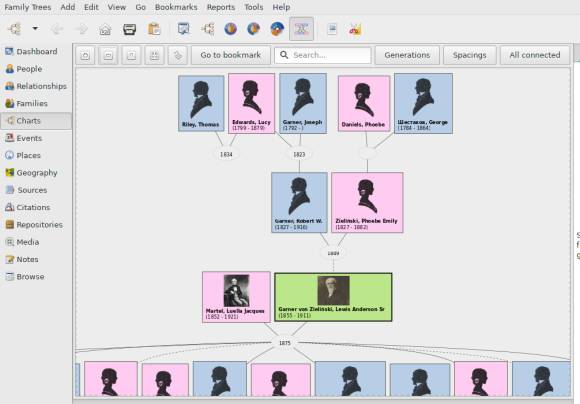580x404 pixels.
Task: Toggle the All connected button
Action: point(535,55)
